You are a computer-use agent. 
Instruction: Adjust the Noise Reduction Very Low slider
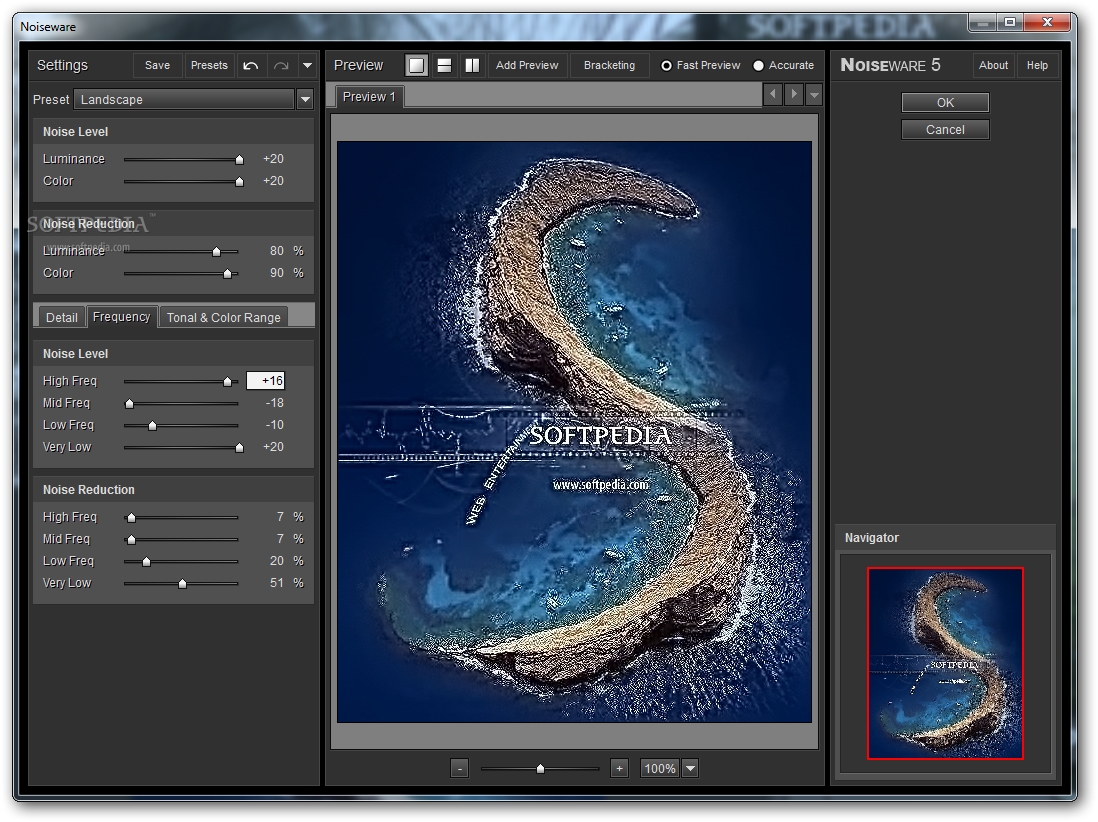point(183,584)
